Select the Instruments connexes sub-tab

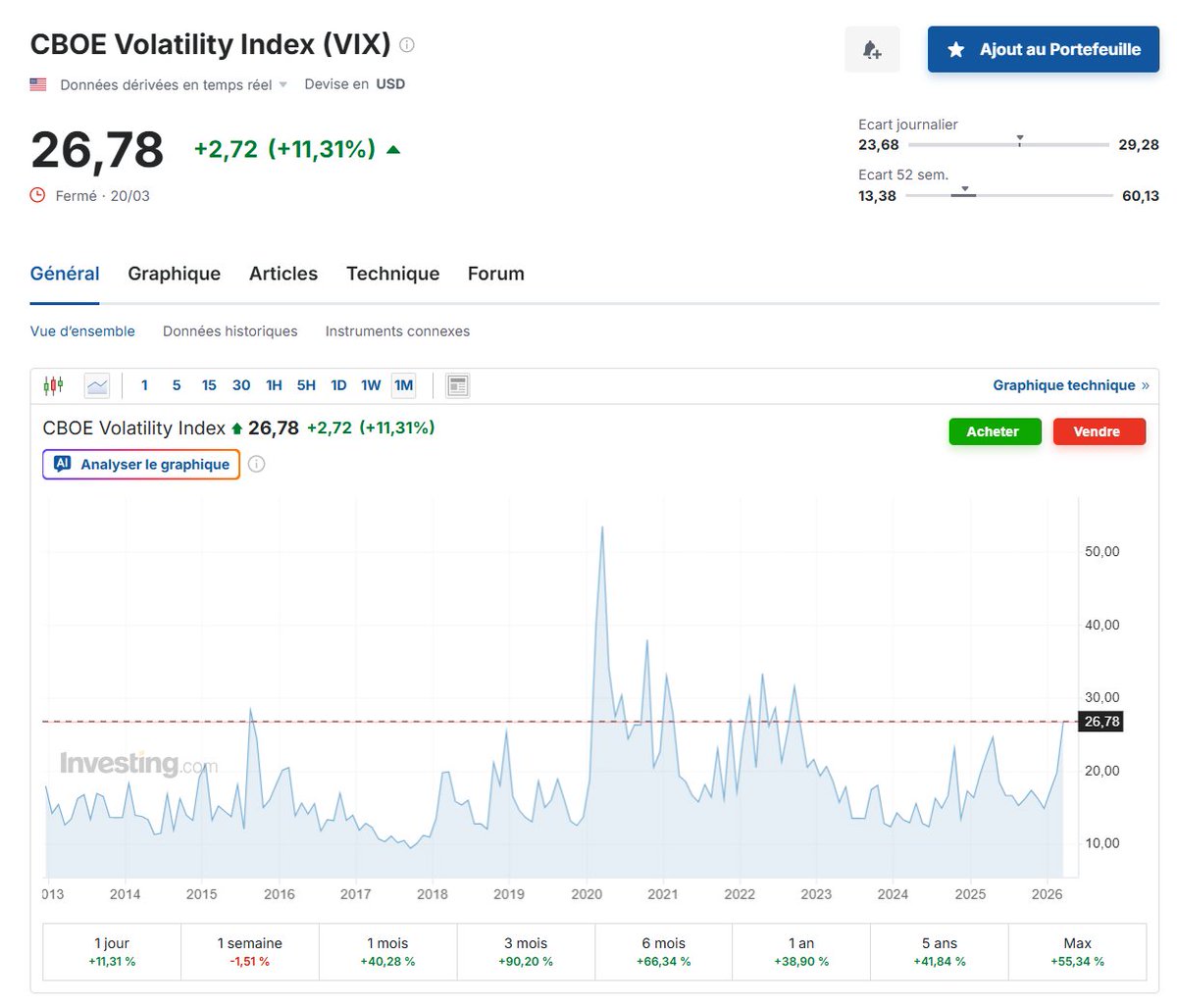coord(397,331)
